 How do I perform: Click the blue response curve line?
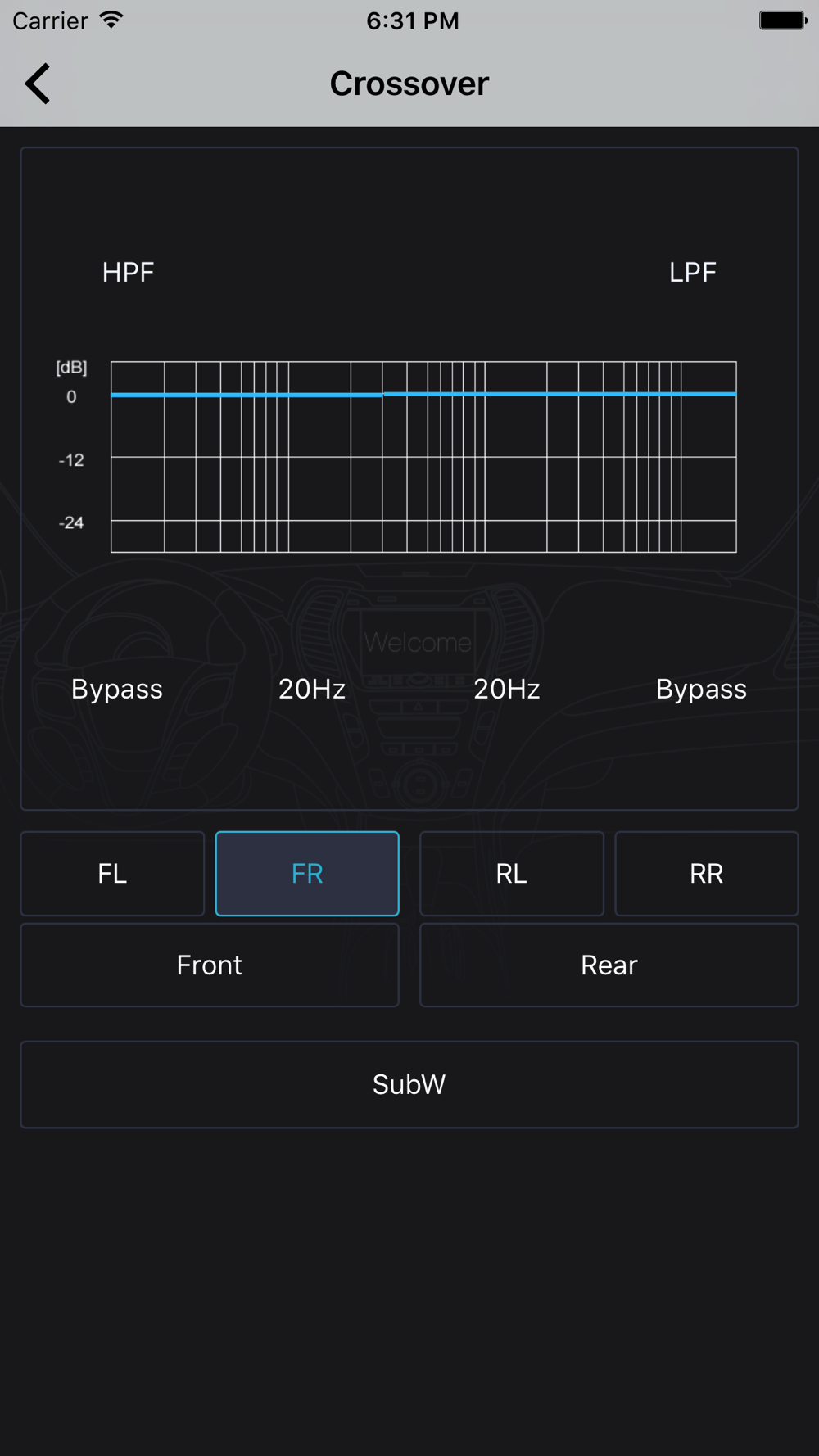coord(423,395)
